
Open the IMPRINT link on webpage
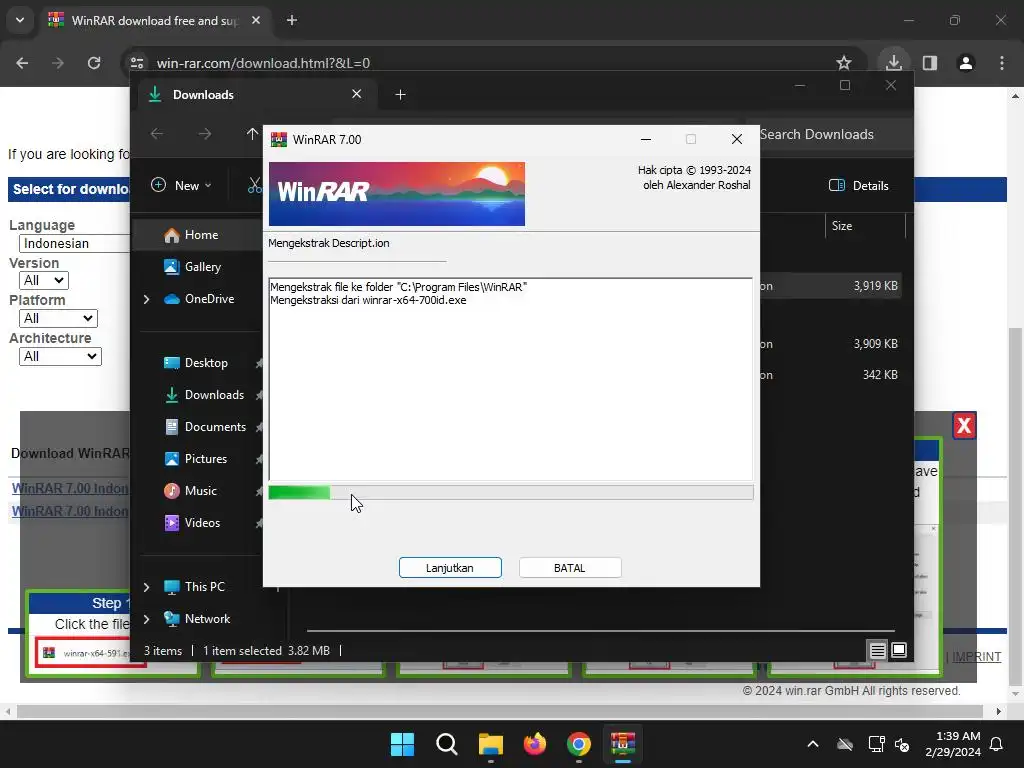tap(976, 657)
